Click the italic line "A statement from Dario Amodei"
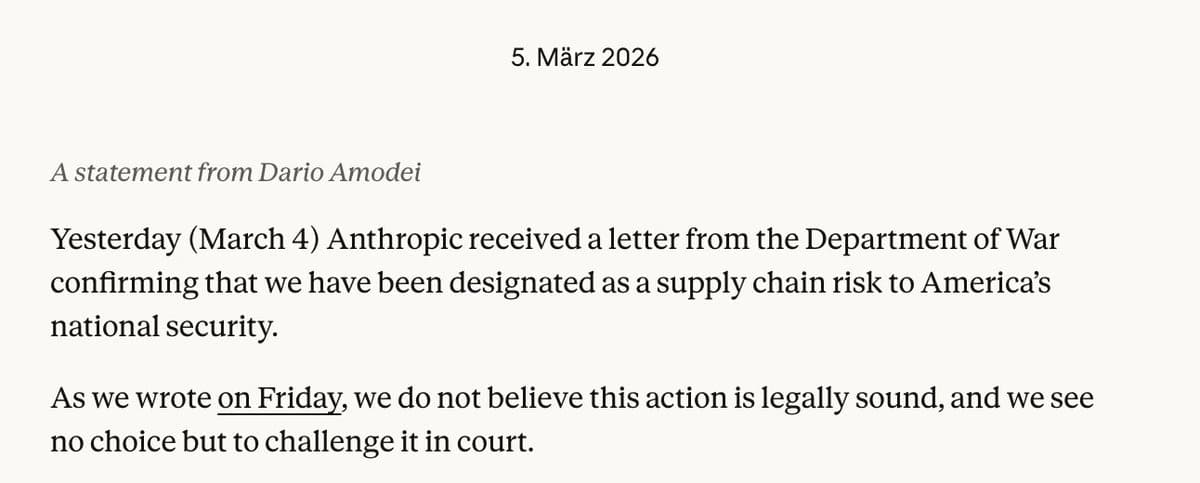Viewport: 1200px width, 483px height. click(236, 173)
